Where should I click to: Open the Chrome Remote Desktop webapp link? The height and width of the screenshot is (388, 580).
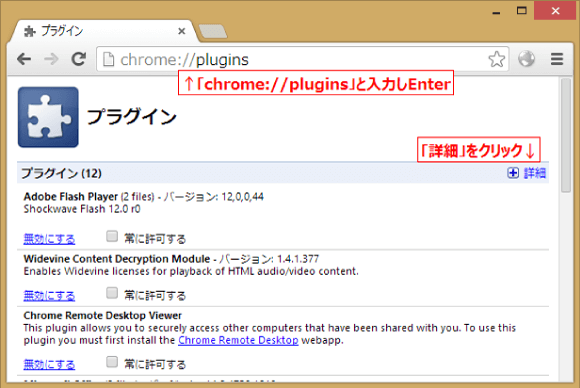pos(238,340)
